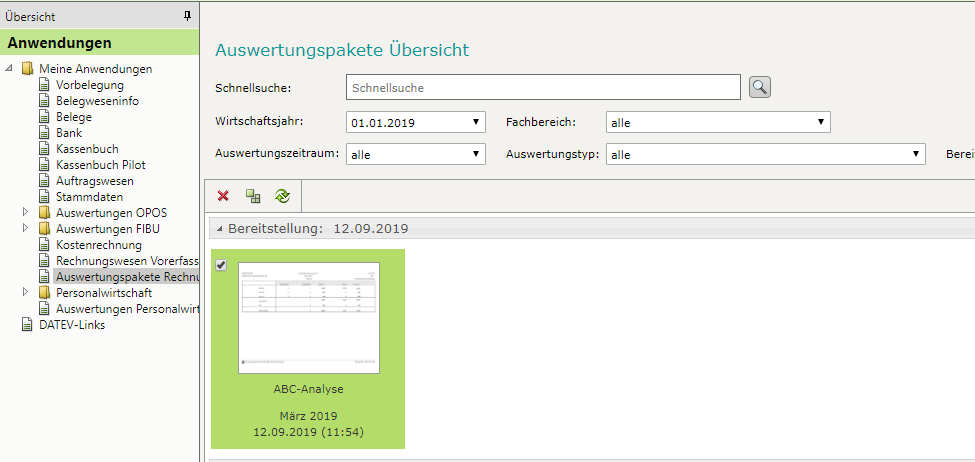Click the document icon beside Stammdaten
This screenshot has height=462, width=975.
[x=44, y=196]
